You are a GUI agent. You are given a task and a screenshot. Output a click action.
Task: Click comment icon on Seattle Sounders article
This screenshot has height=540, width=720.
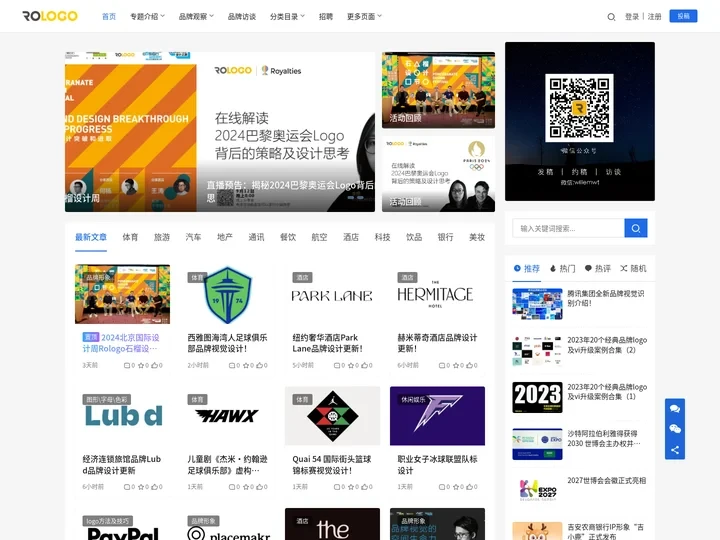point(232,366)
